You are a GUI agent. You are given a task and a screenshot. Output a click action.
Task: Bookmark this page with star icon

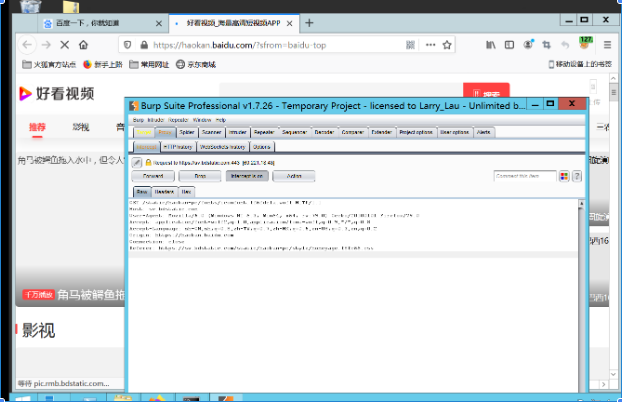click(447, 45)
